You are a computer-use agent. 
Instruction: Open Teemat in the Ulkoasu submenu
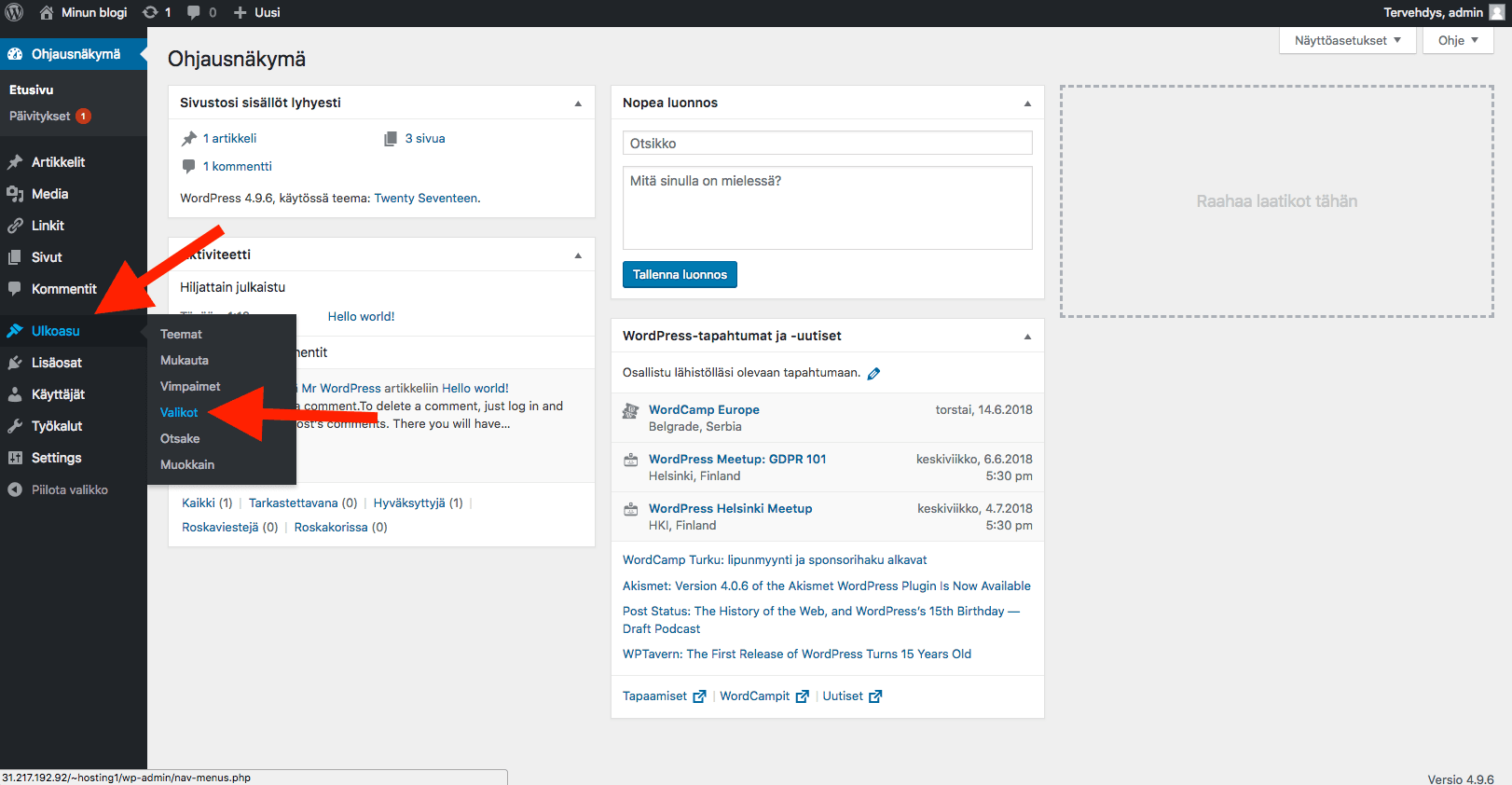tap(181, 334)
